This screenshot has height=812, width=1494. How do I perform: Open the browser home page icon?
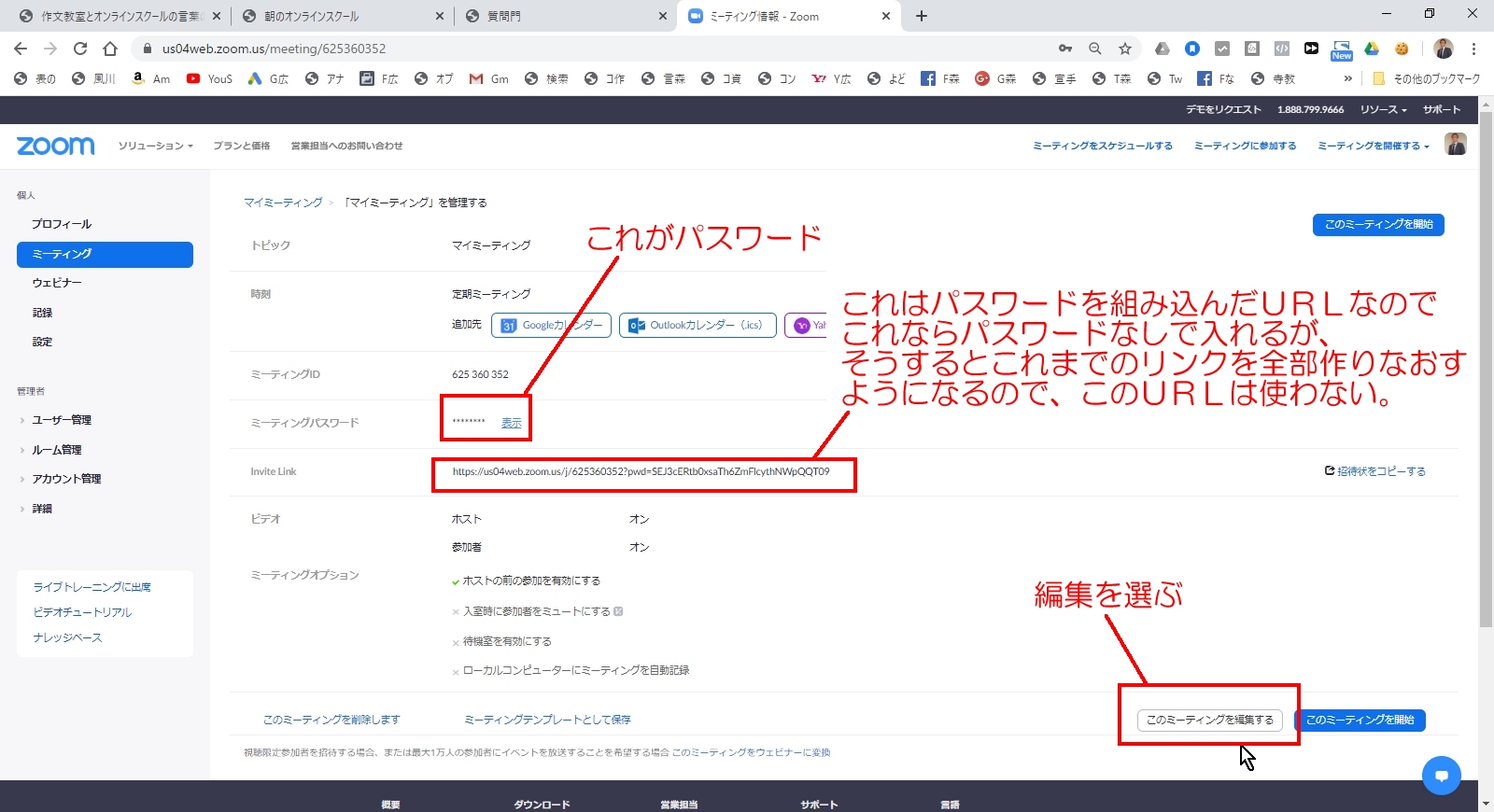tap(110, 49)
